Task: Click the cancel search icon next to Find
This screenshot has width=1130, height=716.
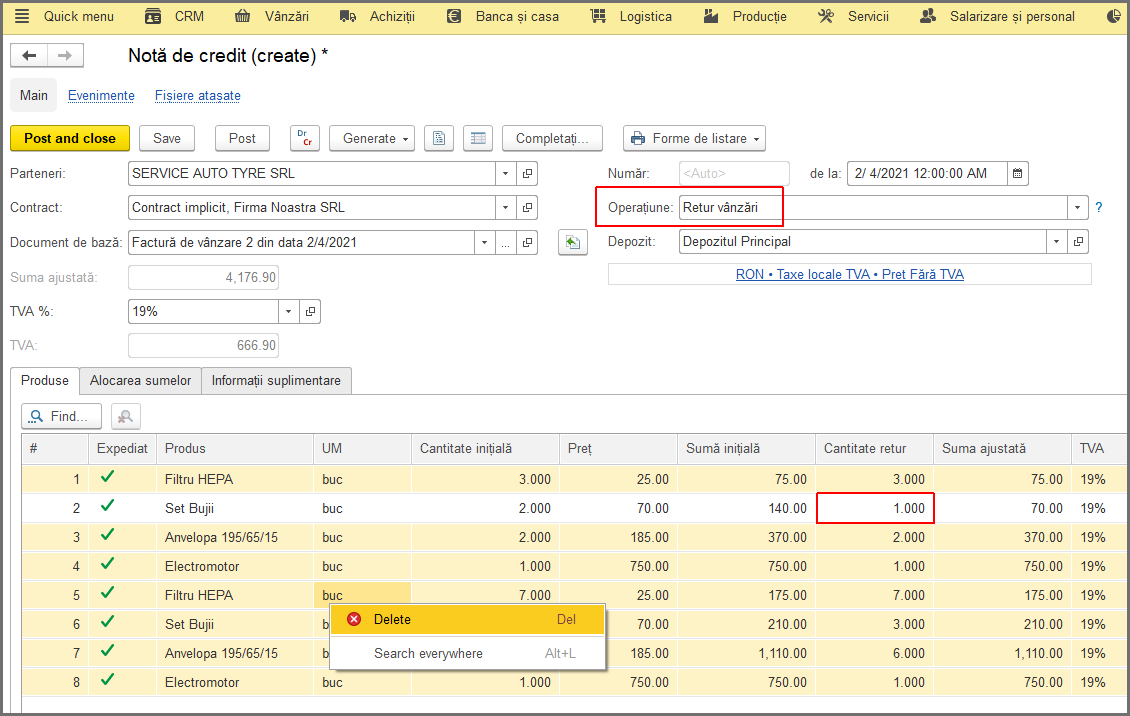Action: coord(125,416)
